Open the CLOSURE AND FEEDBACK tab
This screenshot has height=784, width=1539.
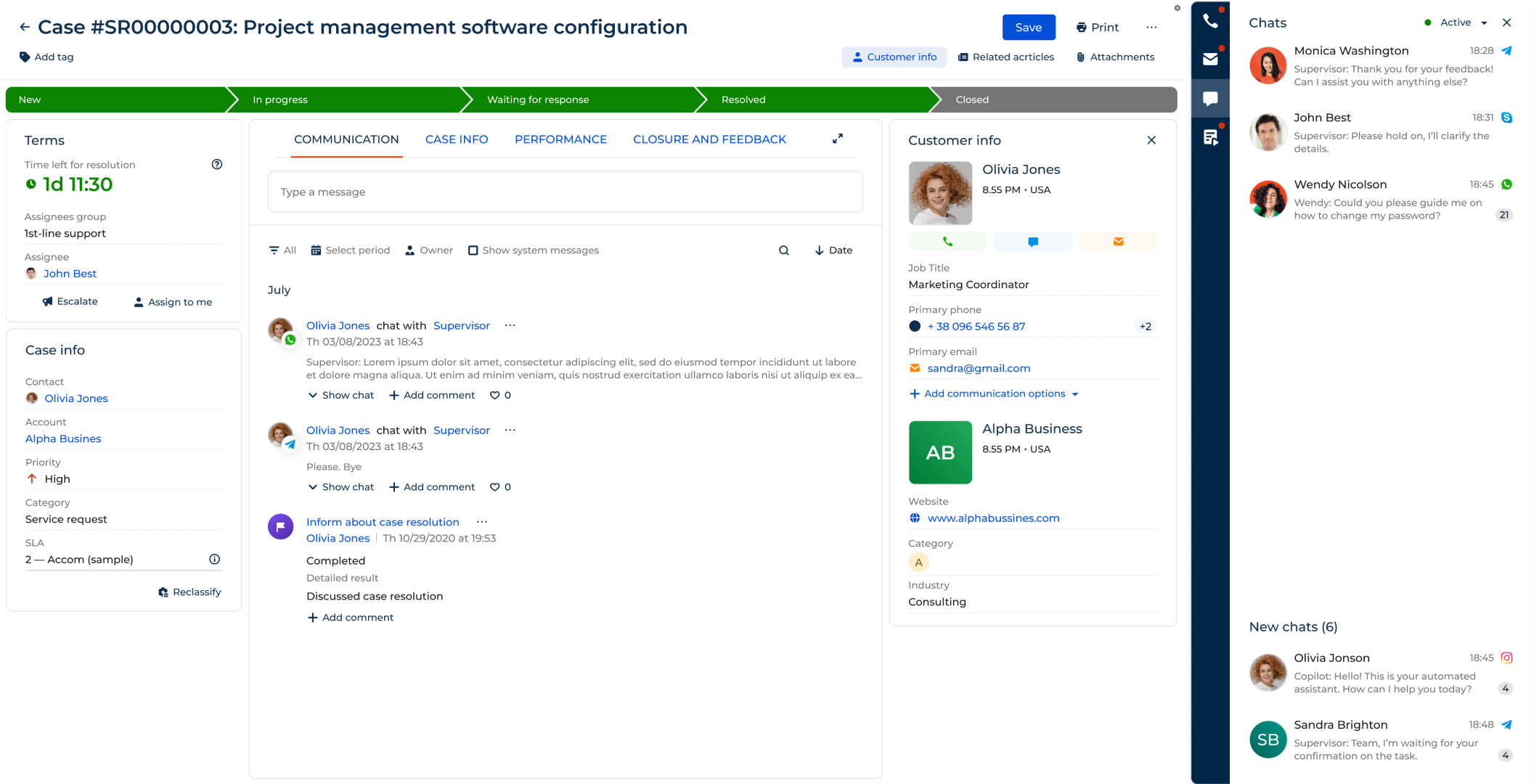pyautogui.click(x=709, y=139)
